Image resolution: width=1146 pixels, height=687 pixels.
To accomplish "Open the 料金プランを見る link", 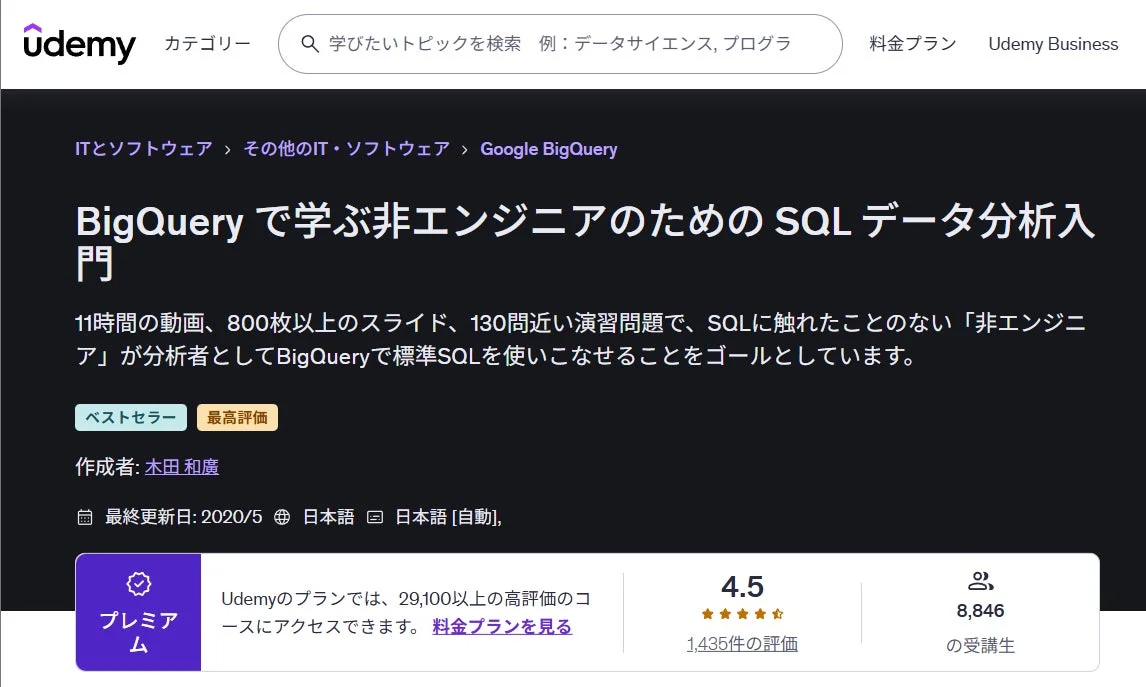I will [501, 625].
